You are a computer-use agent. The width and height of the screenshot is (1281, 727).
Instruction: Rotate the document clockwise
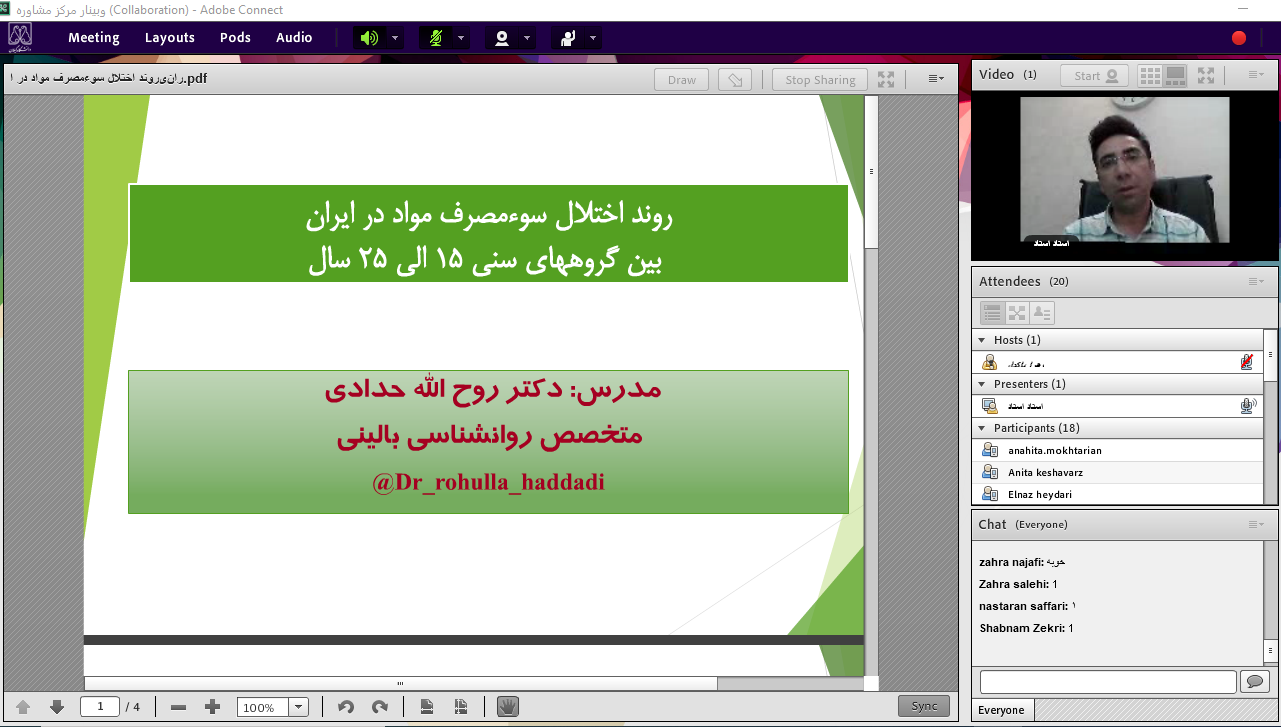click(x=379, y=707)
